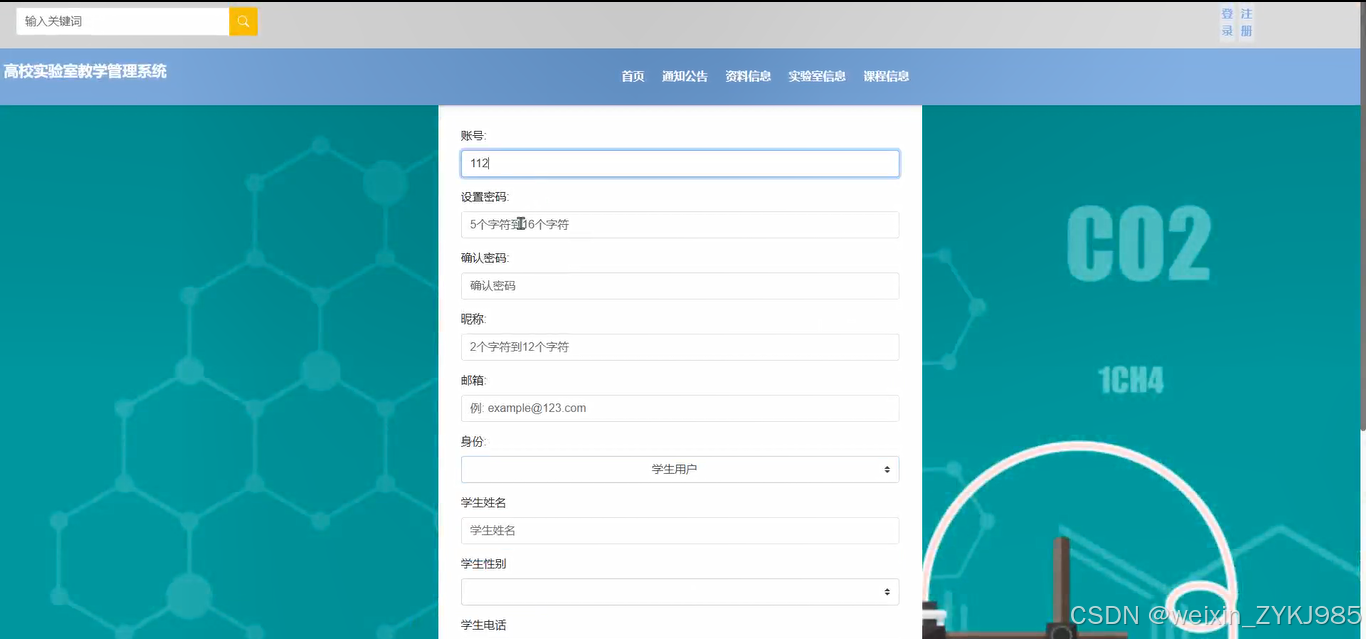
Task: Focus the 设置密码 password field
Action: [x=680, y=225]
